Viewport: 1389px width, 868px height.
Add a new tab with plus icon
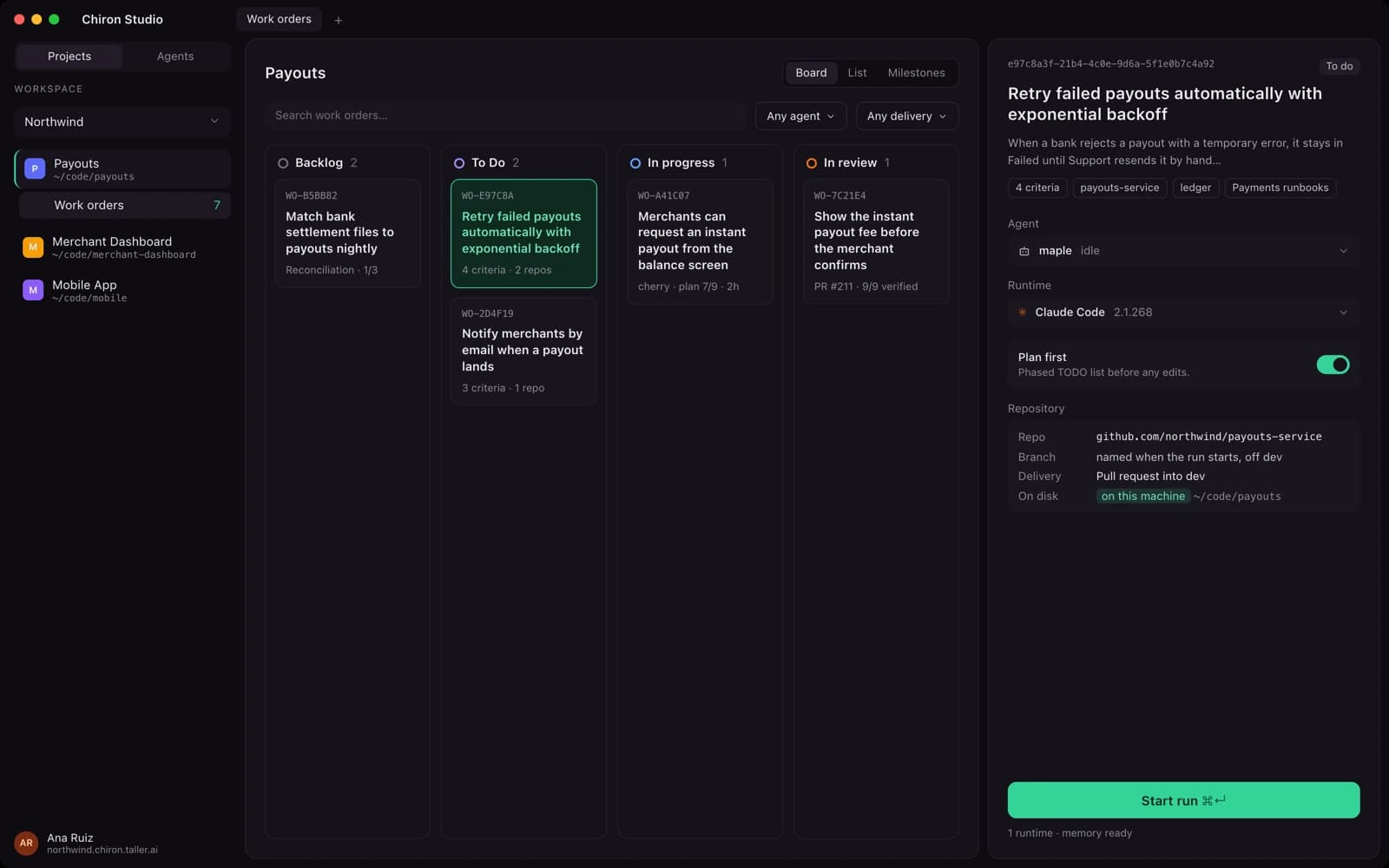click(x=339, y=20)
